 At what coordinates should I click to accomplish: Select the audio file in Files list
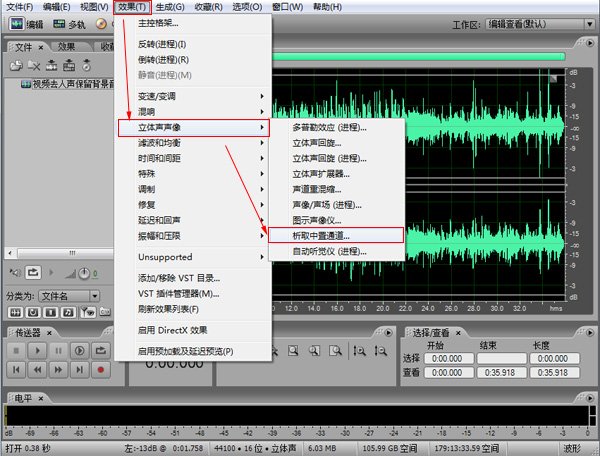tap(67, 84)
